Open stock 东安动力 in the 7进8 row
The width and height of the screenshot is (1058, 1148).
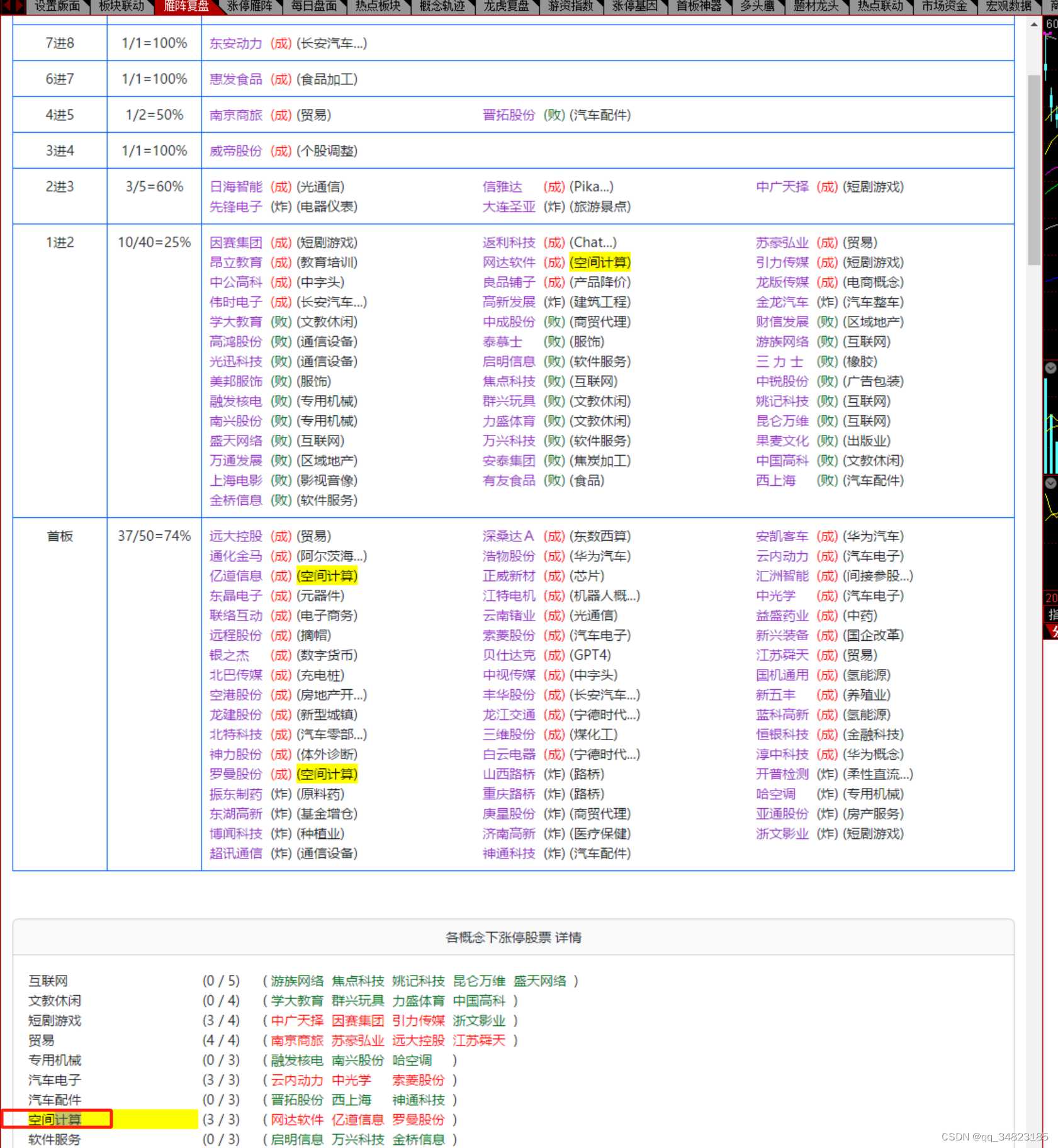[x=236, y=43]
